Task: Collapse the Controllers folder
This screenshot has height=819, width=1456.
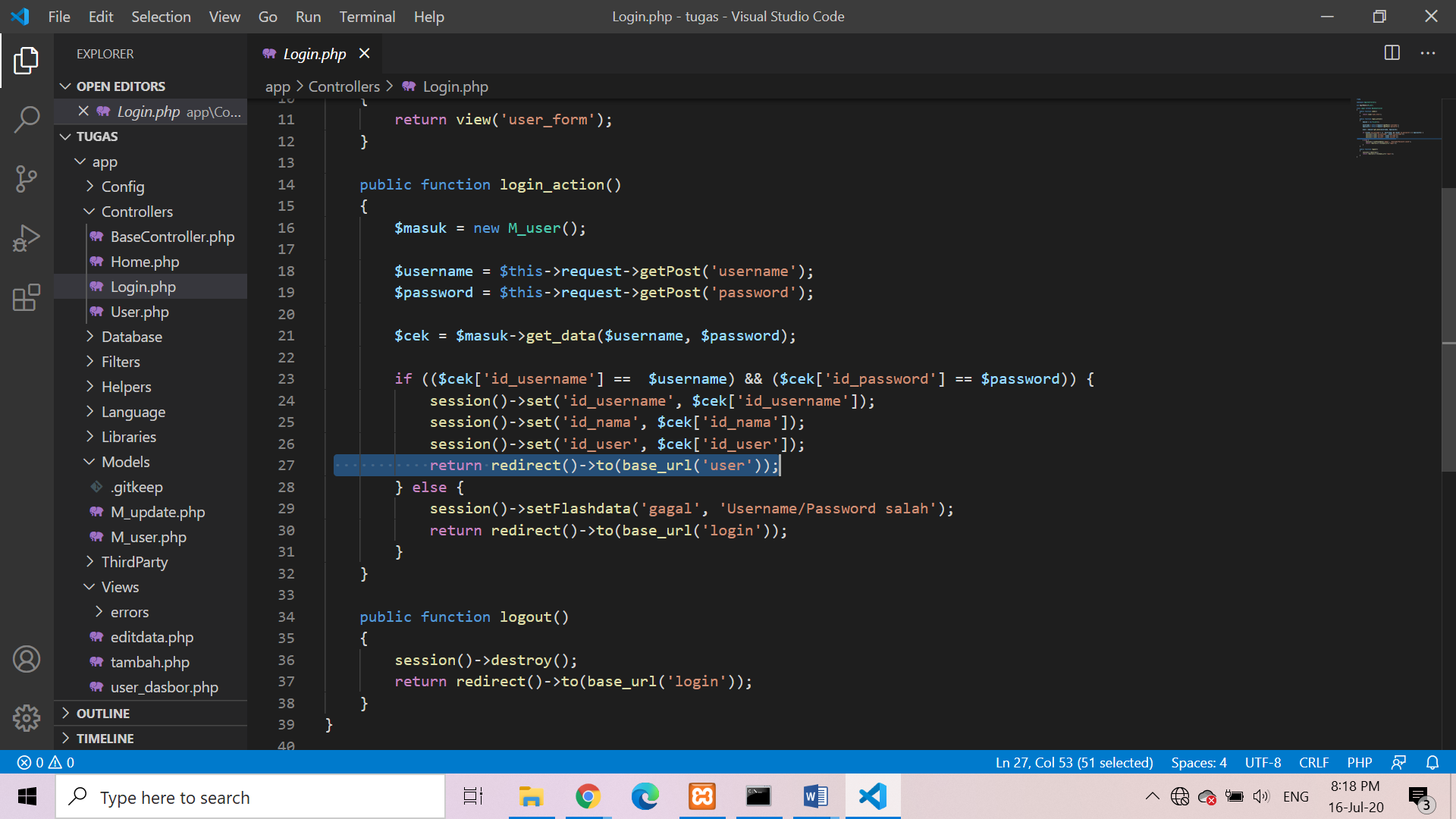Action: (x=136, y=212)
